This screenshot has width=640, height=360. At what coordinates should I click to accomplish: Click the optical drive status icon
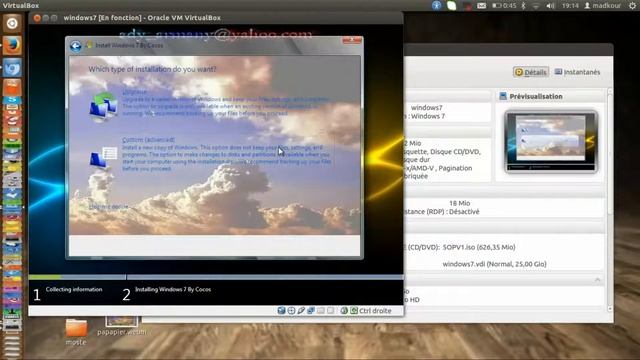pos(291,311)
